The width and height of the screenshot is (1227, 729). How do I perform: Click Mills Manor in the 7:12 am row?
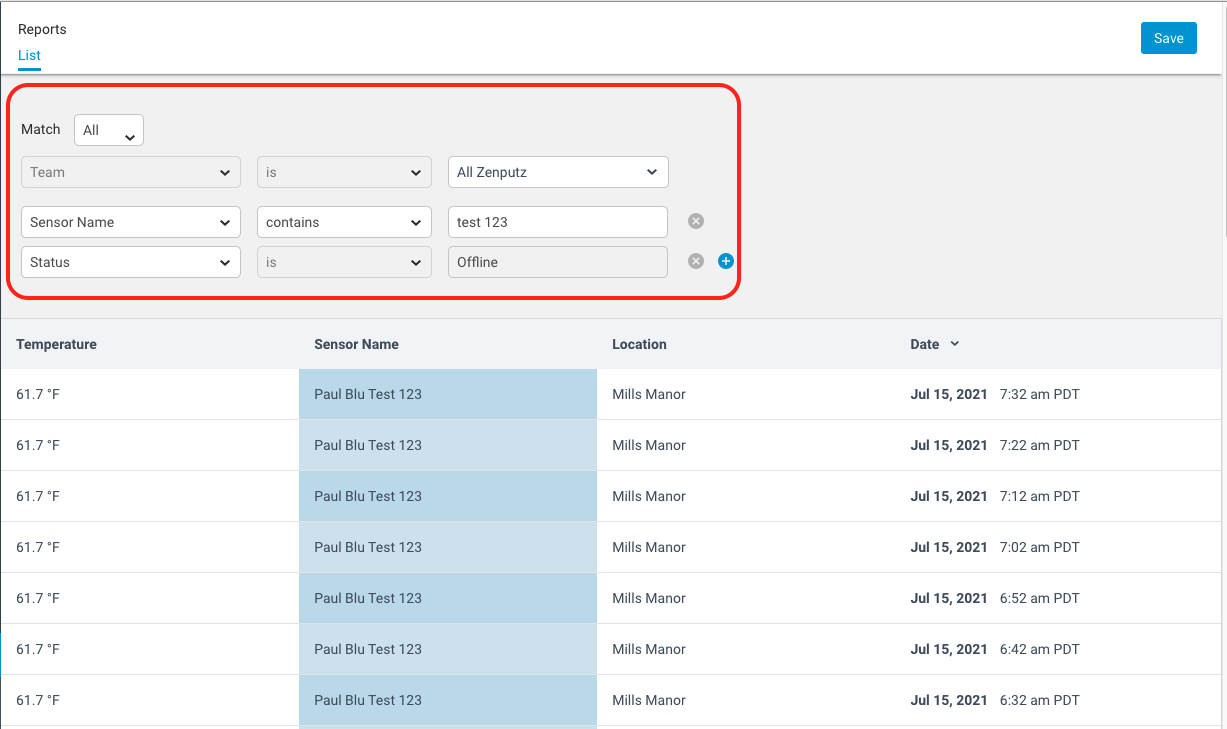tap(649, 496)
